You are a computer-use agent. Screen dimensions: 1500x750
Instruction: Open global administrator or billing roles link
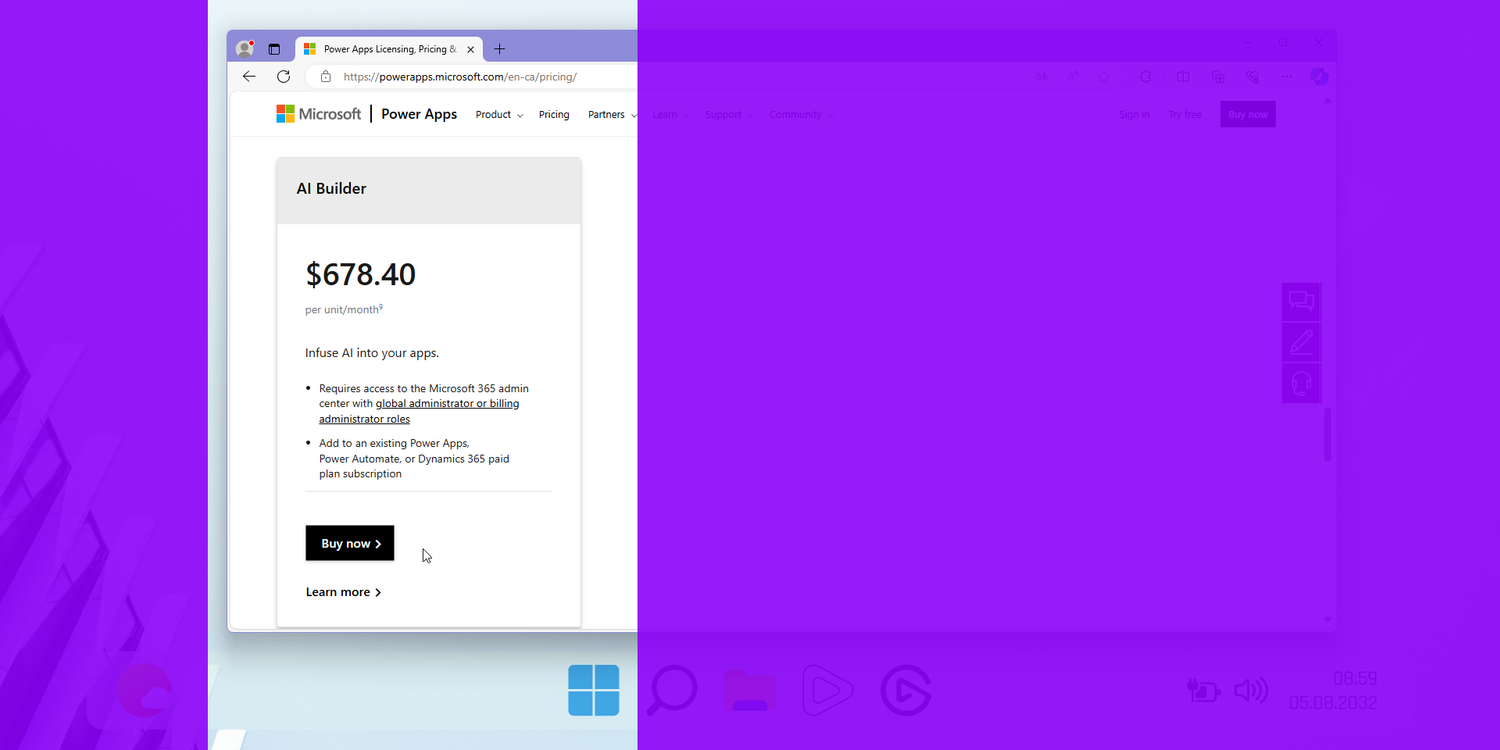pos(447,404)
